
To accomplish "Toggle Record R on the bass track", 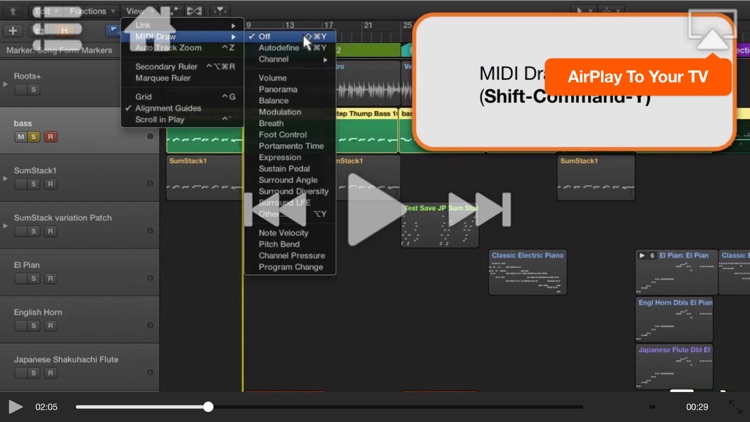I will pos(50,137).
